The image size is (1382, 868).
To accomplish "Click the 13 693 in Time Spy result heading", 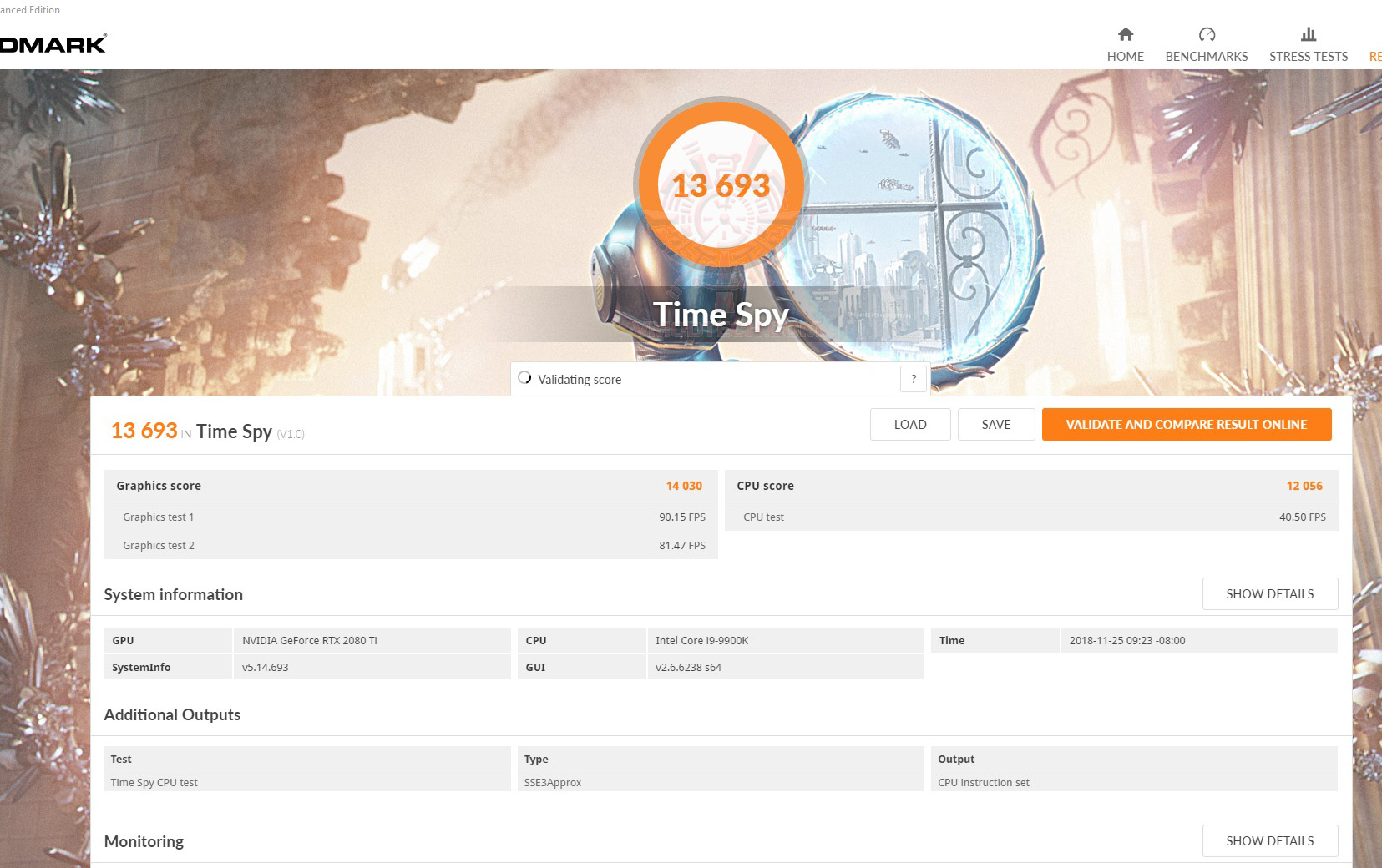I will click(x=208, y=431).
